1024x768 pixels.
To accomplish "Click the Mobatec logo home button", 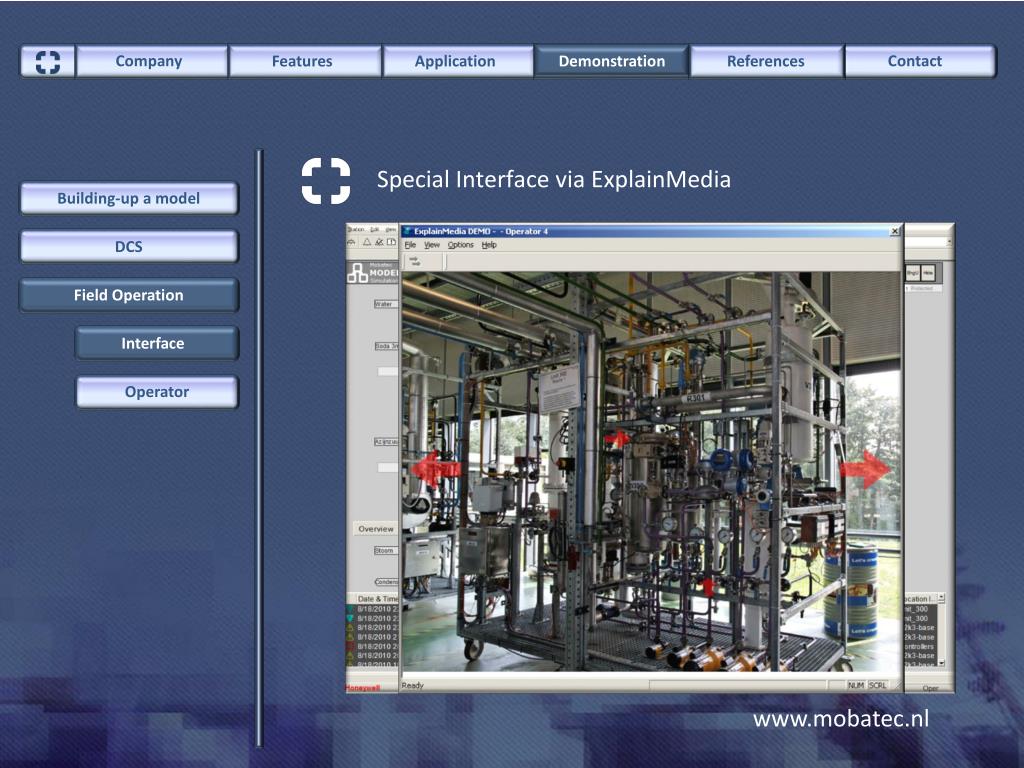I will pyautogui.click(x=48, y=61).
